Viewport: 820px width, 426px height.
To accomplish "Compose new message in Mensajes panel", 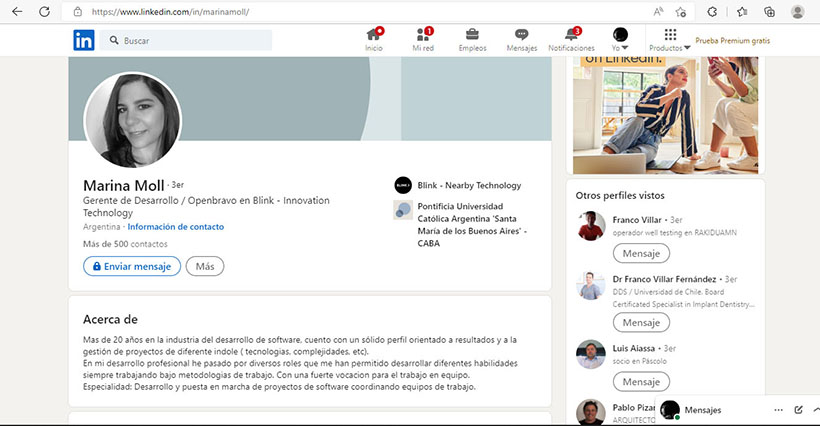I will 798,410.
